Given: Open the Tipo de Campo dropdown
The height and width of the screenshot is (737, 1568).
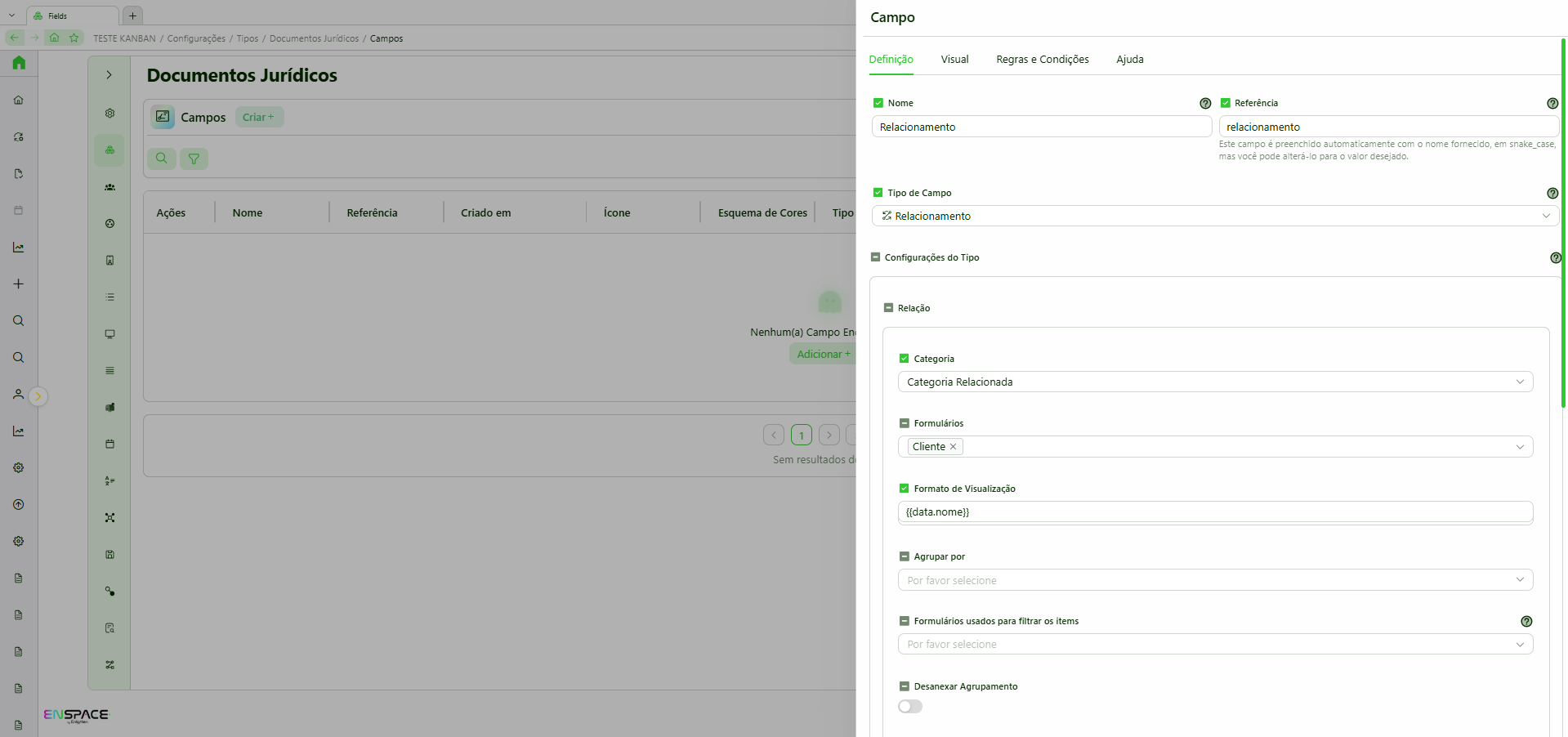Looking at the screenshot, I should pyautogui.click(x=1215, y=216).
